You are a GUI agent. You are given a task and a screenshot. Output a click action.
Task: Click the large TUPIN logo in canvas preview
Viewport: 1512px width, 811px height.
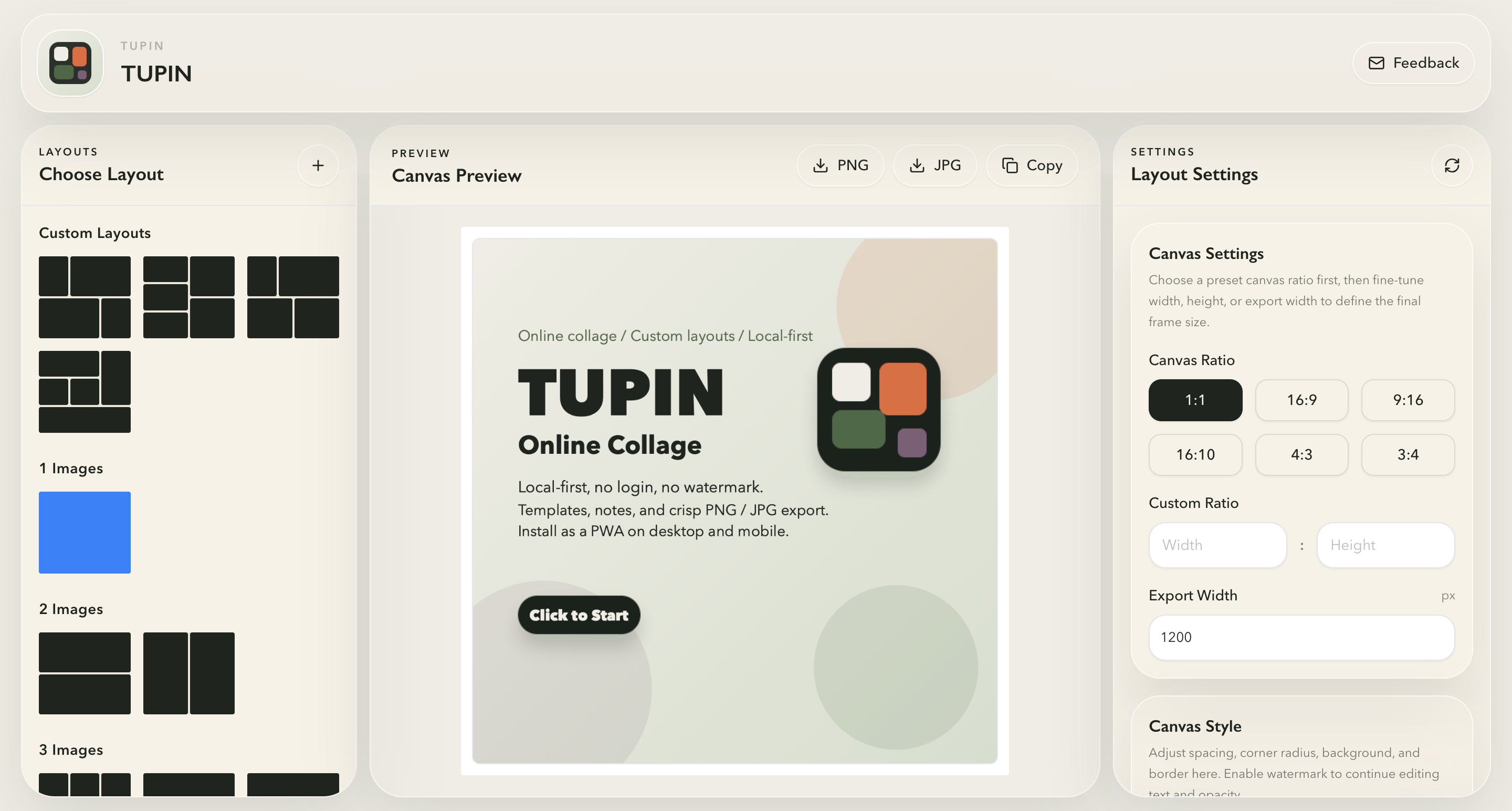(x=879, y=409)
